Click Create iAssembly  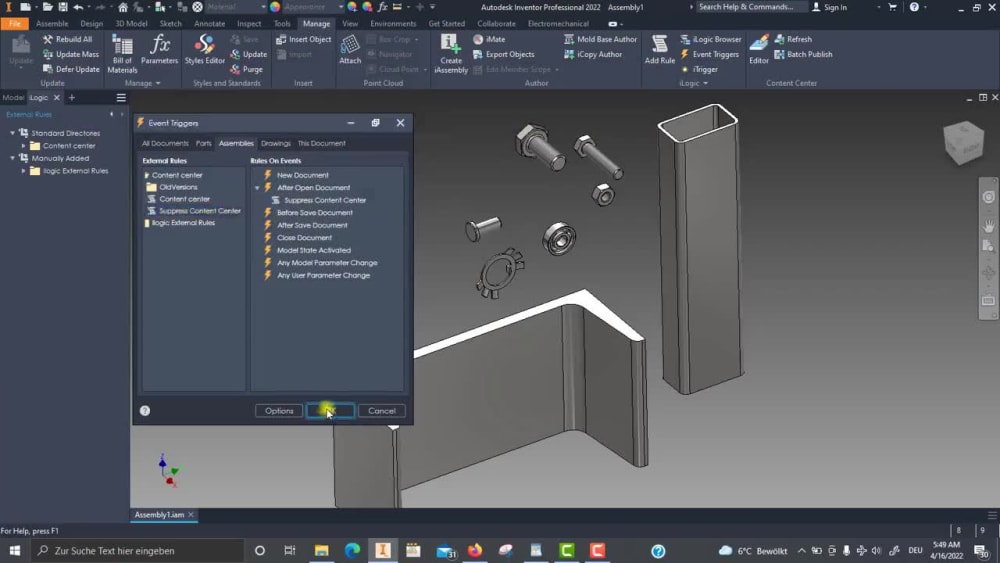[x=451, y=54]
